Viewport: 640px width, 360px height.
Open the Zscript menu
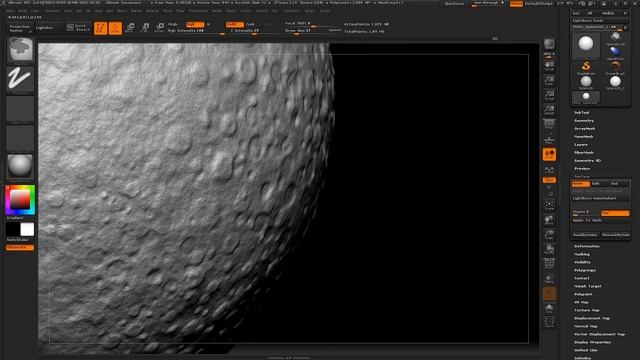coord(325,11)
